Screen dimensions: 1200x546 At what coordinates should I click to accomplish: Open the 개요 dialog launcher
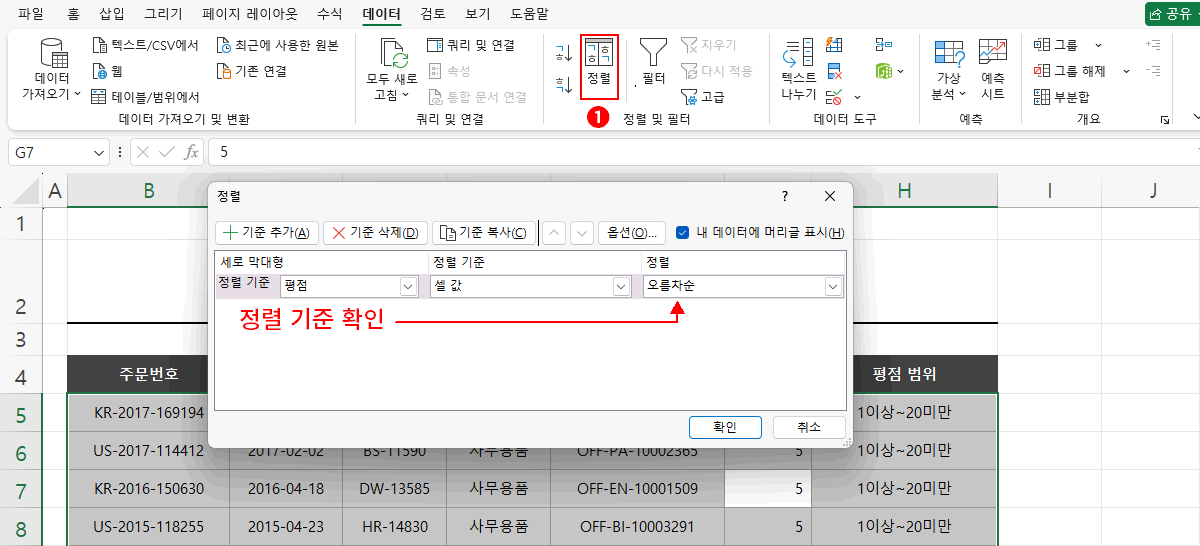(x=1165, y=120)
